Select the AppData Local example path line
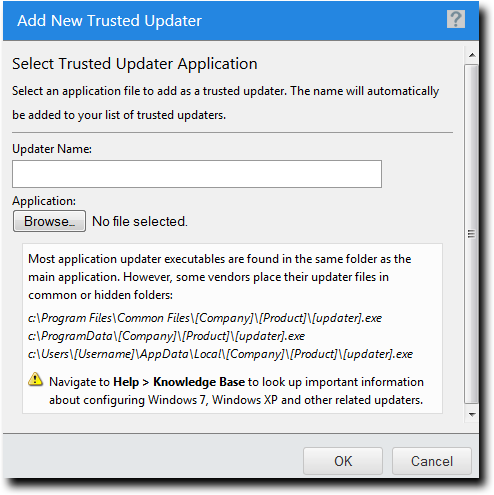The height and width of the screenshot is (495, 494). [x=220, y=354]
